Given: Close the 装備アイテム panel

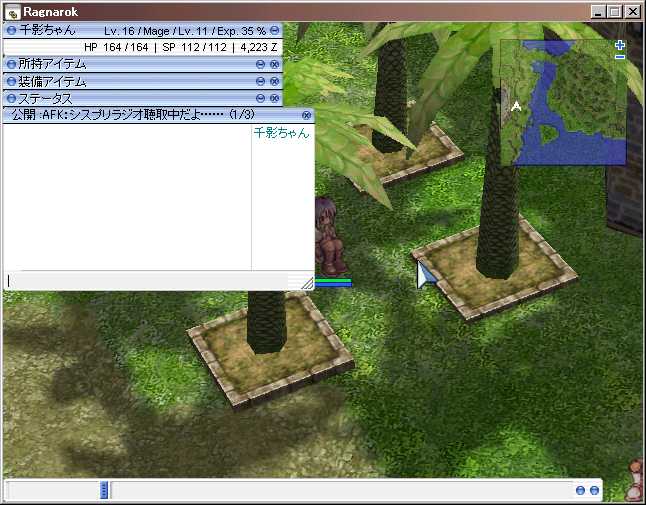Looking at the screenshot, I should [x=274, y=81].
